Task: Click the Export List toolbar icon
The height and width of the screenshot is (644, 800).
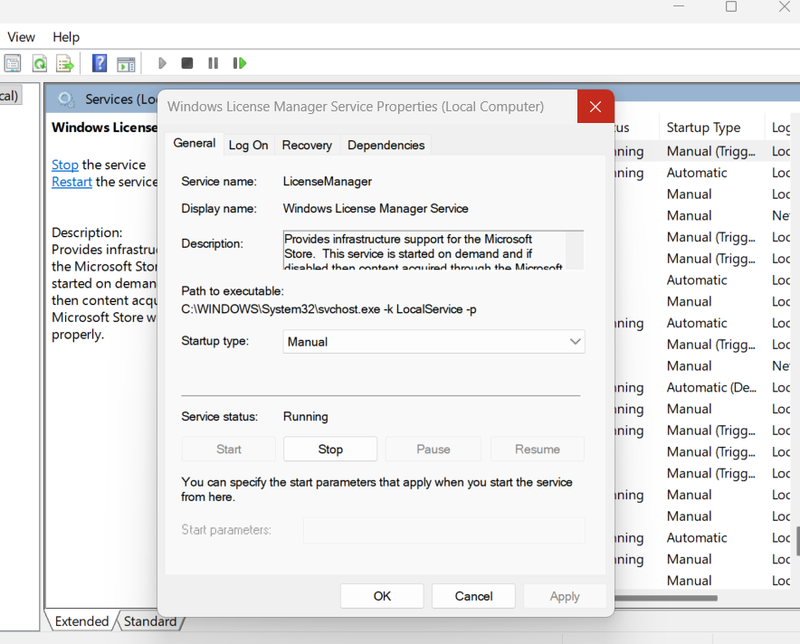Action: point(65,64)
